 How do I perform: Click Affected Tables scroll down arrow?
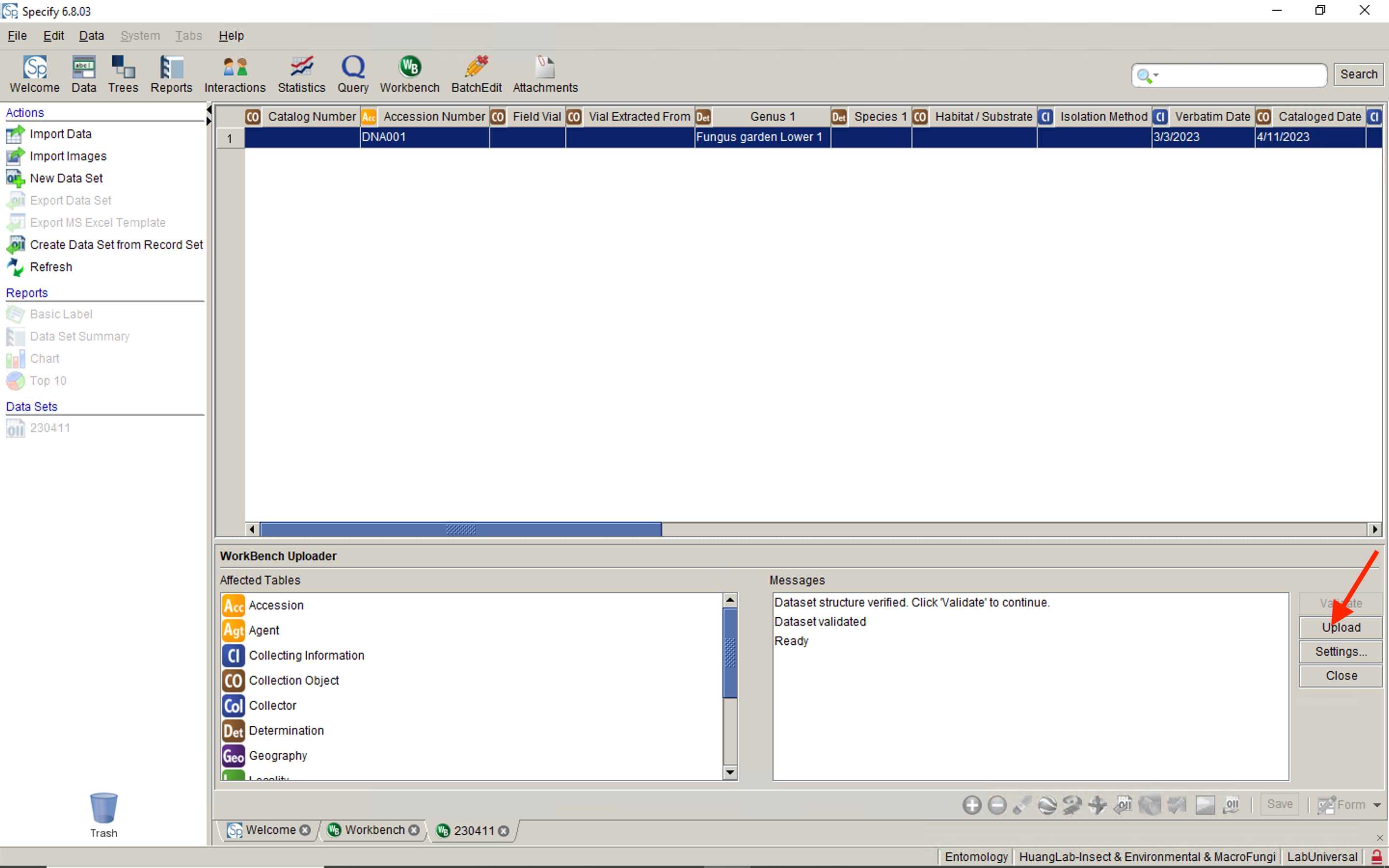730,772
